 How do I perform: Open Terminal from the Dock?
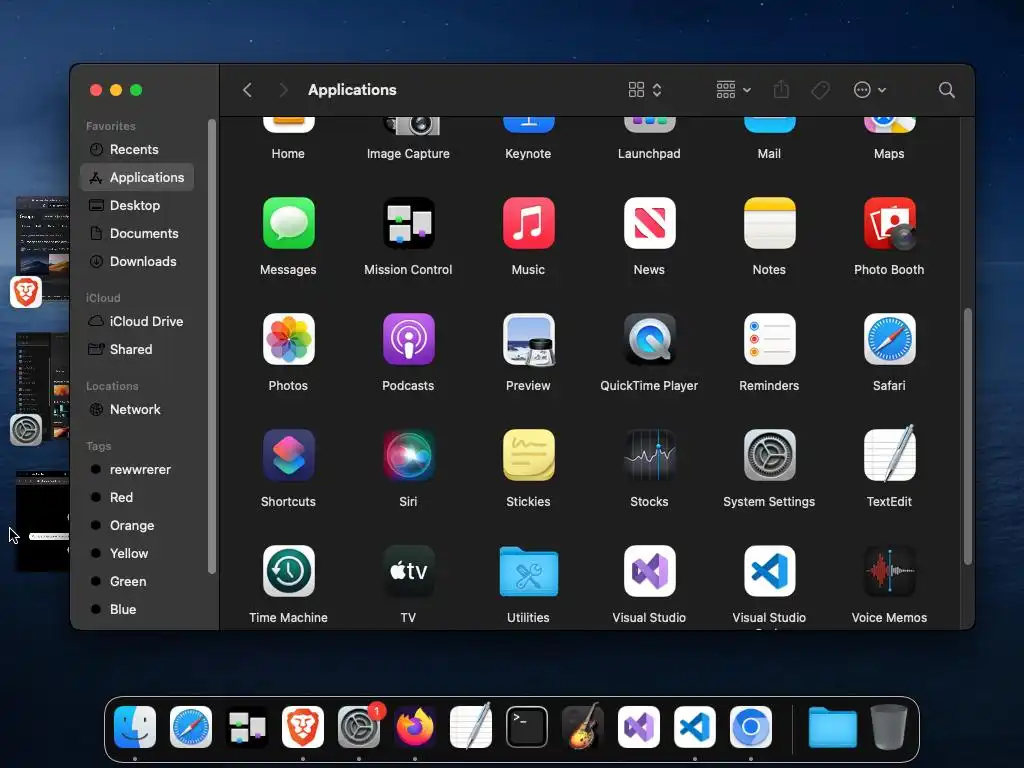527,727
